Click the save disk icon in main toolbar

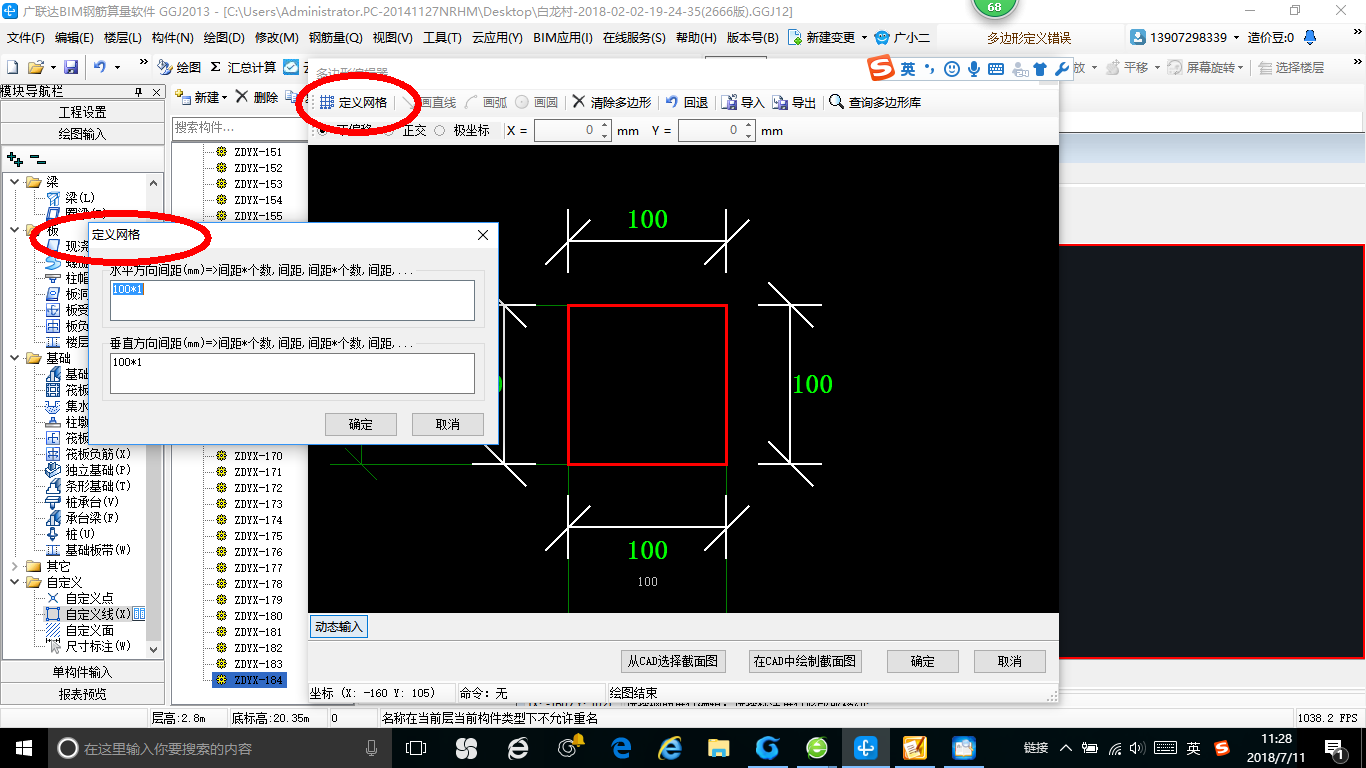pos(71,67)
